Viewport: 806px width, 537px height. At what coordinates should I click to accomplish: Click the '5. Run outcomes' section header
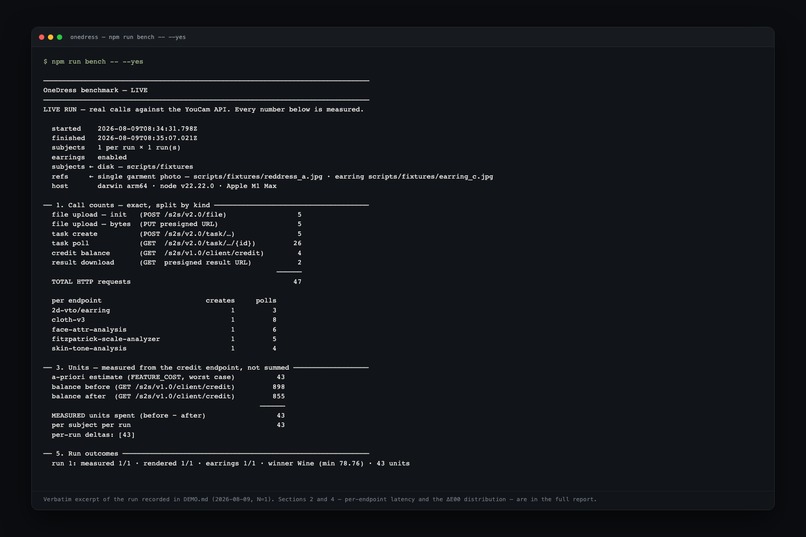click(206, 454)
